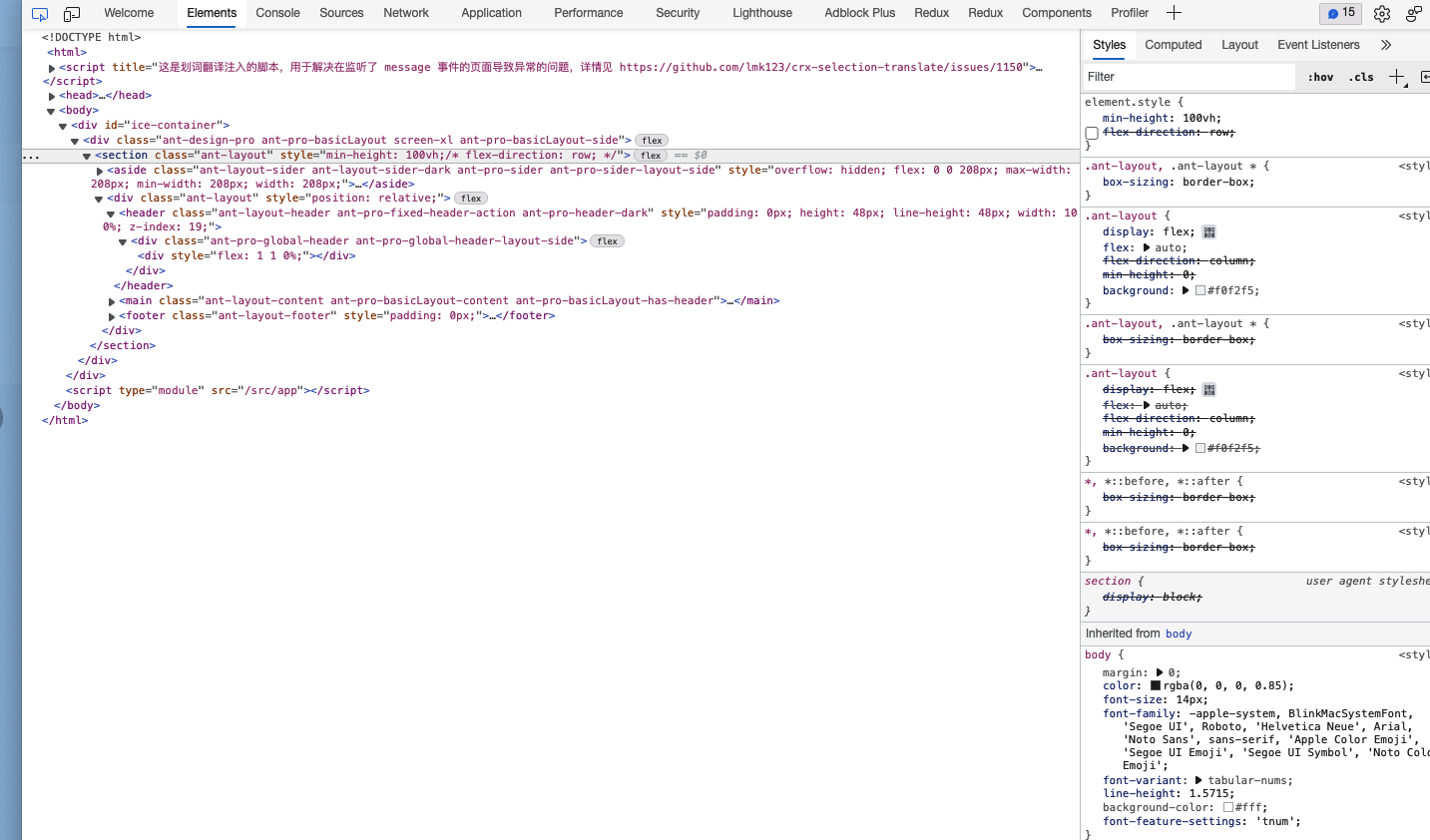Uncheck flex-direction: row in element.style
Viewport: 1430px width, 840px height.
(x=1091, y=132)
